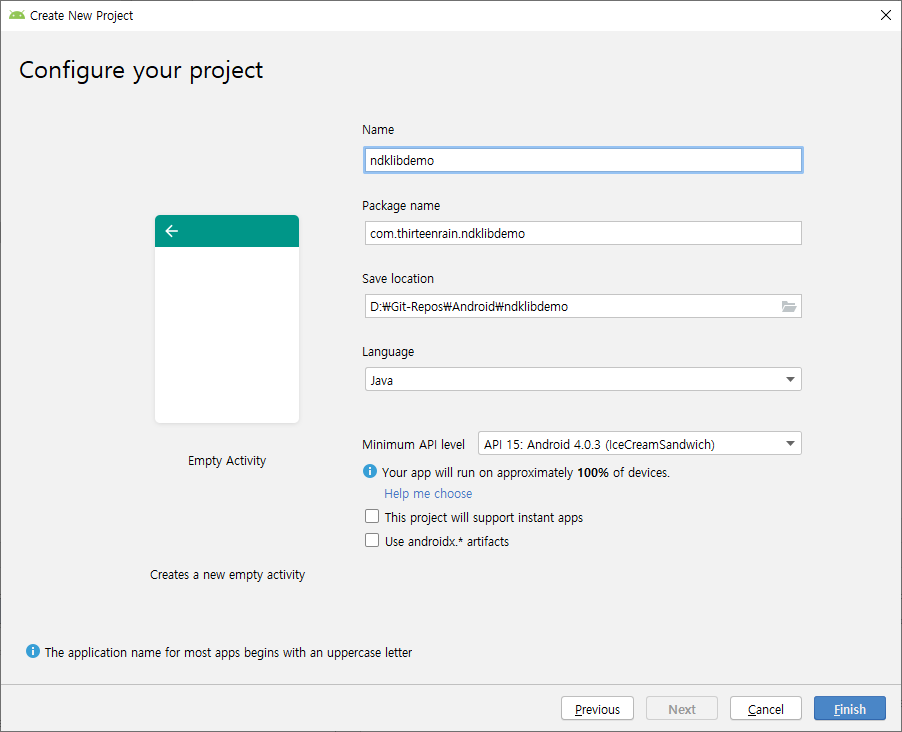Open the Language dropdown showing Java
This screenshot has height=732, width=902.
(583, 380)
